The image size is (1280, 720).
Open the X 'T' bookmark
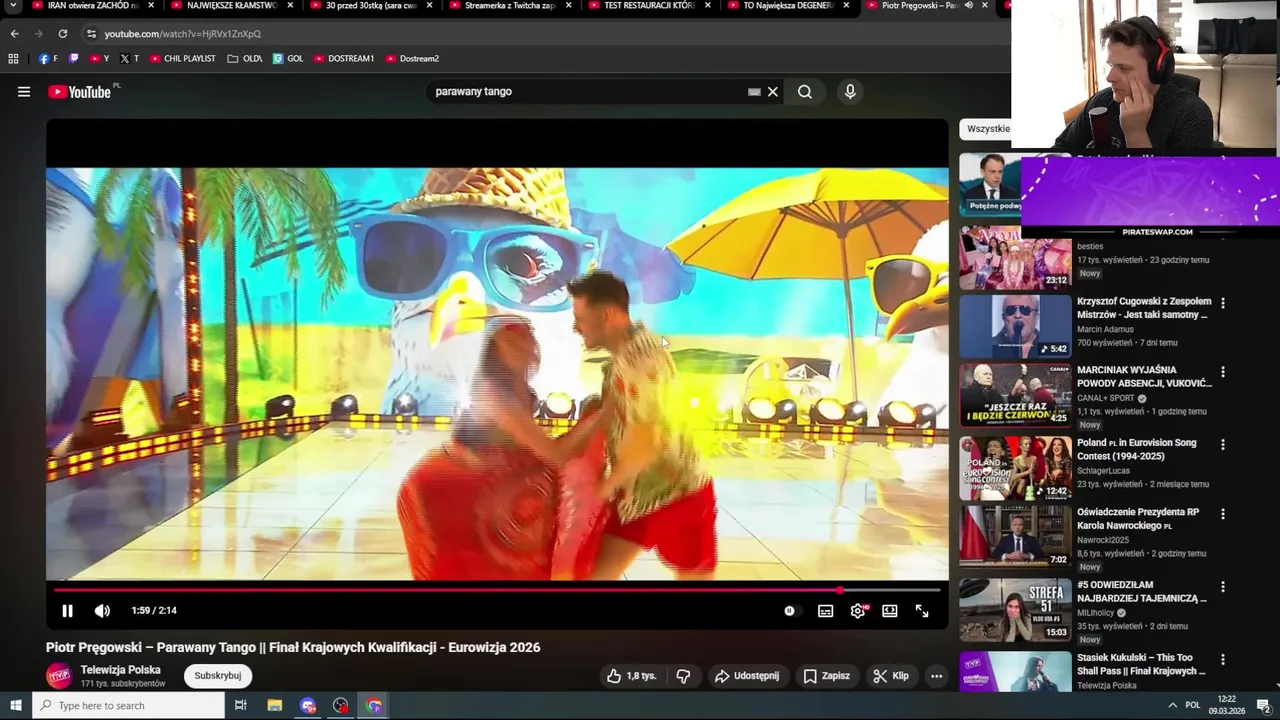click(129, 59)
